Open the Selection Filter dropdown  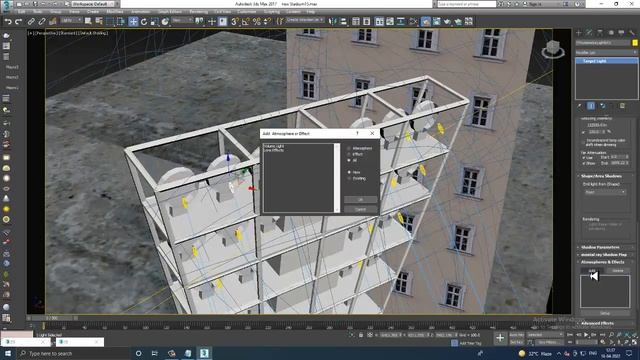tap(71, 20)
